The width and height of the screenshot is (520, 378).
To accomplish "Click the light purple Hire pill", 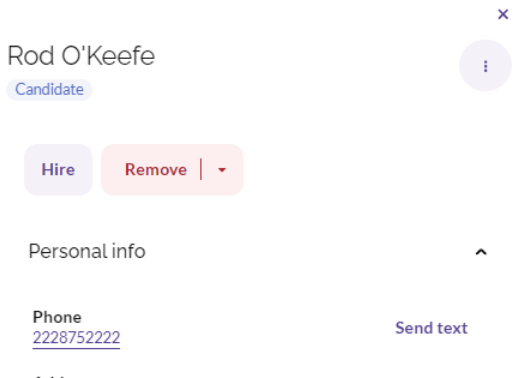I will pos(58,170).
